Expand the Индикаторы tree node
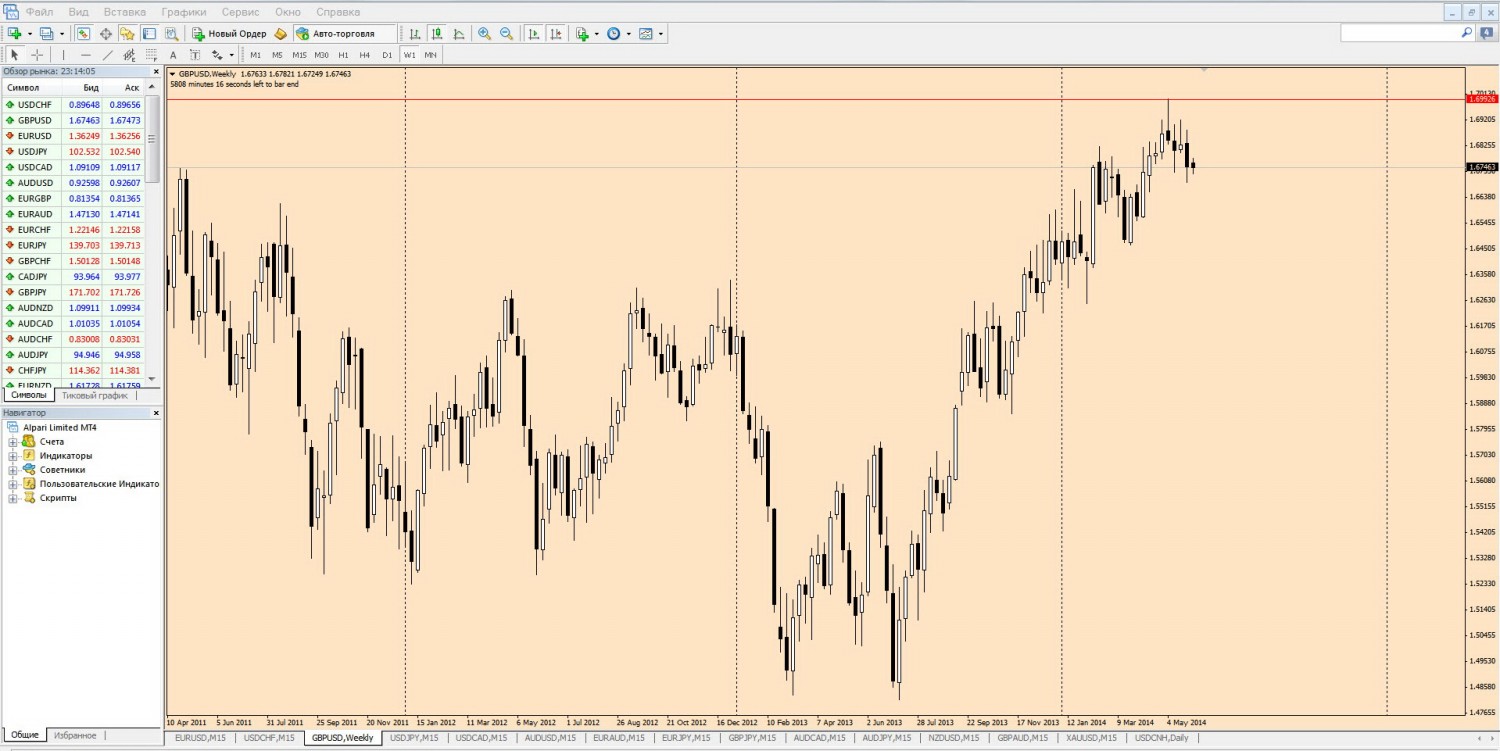Viewport: 1500px width, 751px height. (x=13, y=456)
